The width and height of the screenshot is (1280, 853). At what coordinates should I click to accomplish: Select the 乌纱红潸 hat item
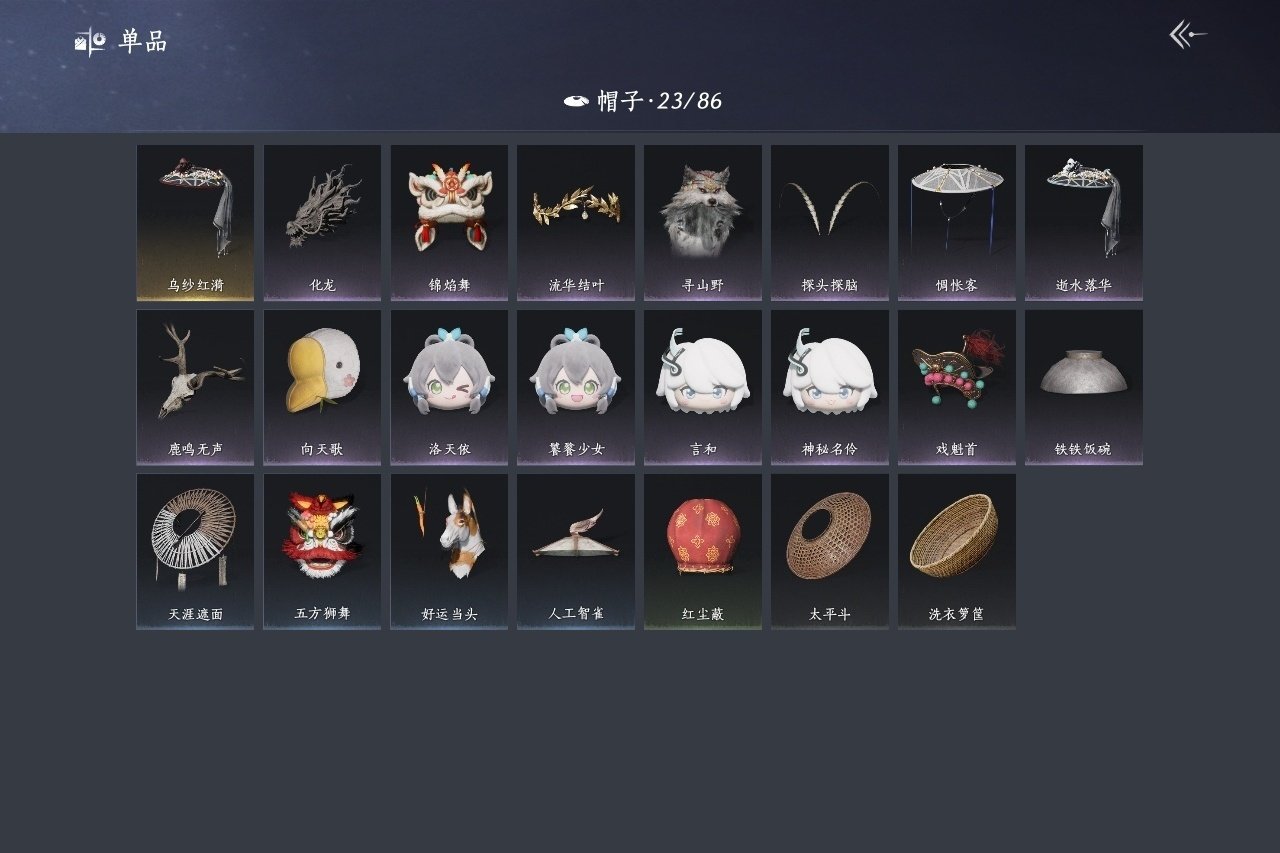click(195, 223)
